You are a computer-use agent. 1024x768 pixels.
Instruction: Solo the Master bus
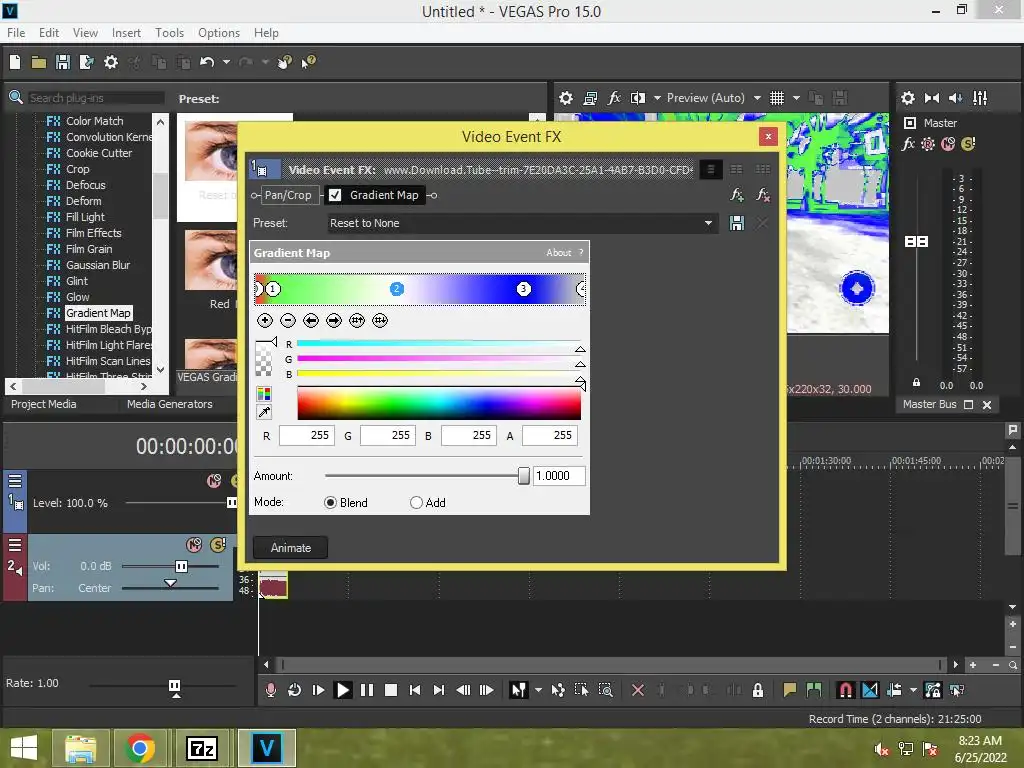[968, 144]
